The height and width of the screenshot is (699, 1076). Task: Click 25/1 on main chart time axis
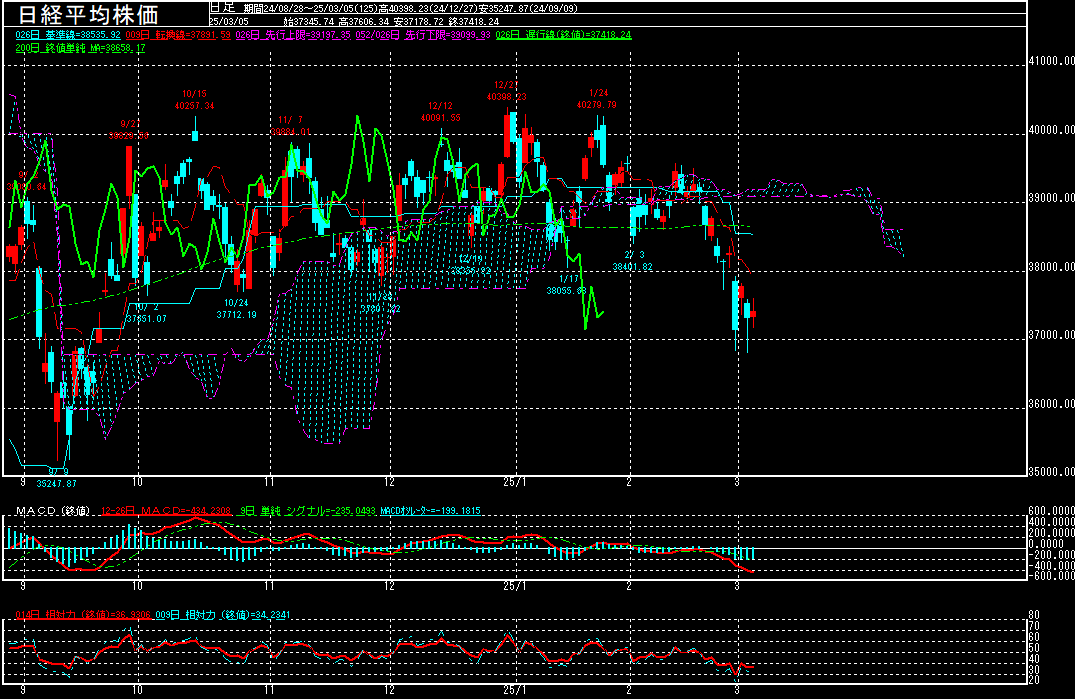pyautogui.click(x=515, y=482)
